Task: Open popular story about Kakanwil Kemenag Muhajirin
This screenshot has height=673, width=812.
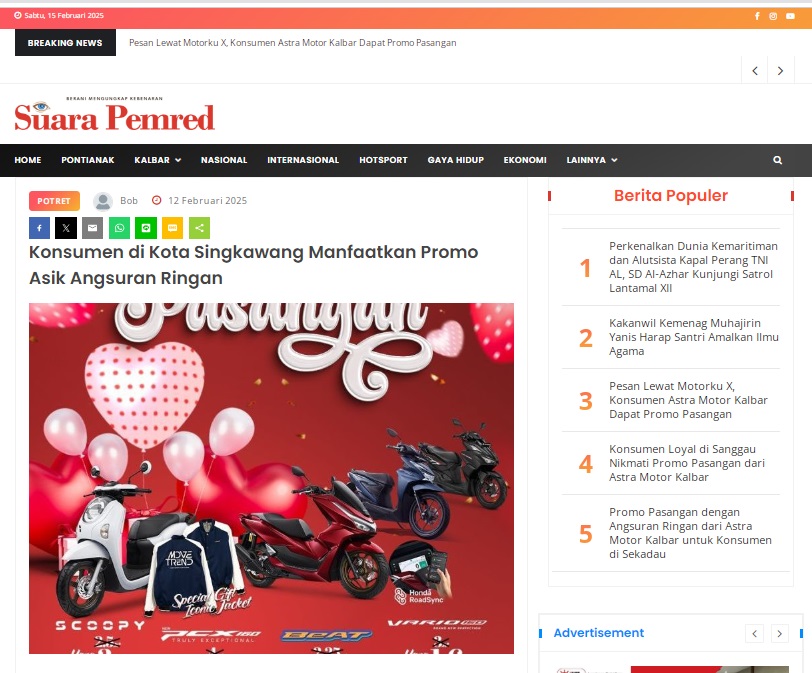Action: pyautogui.click(x=693, y=337)
